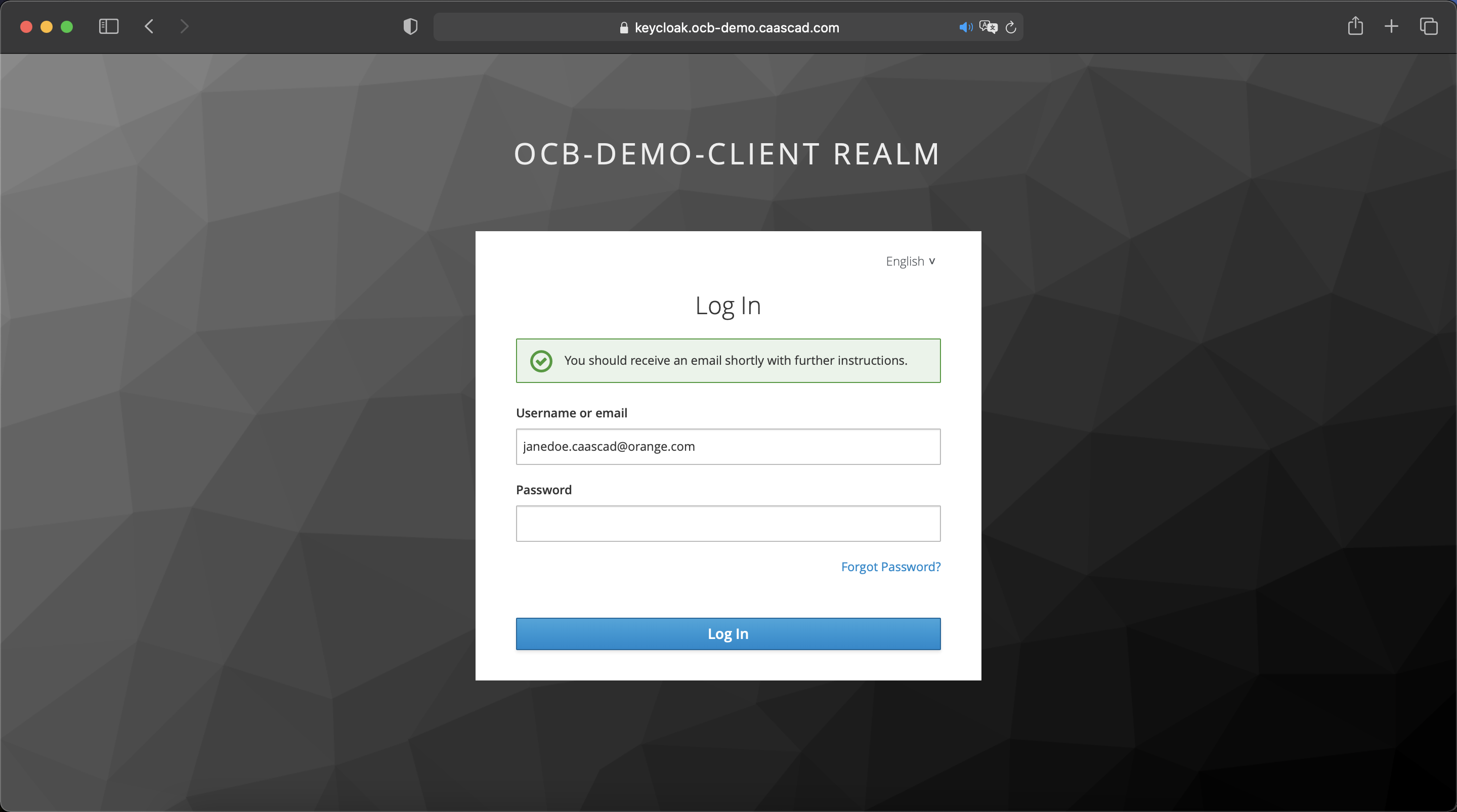Maximize the window with green button

click(67, 27)
